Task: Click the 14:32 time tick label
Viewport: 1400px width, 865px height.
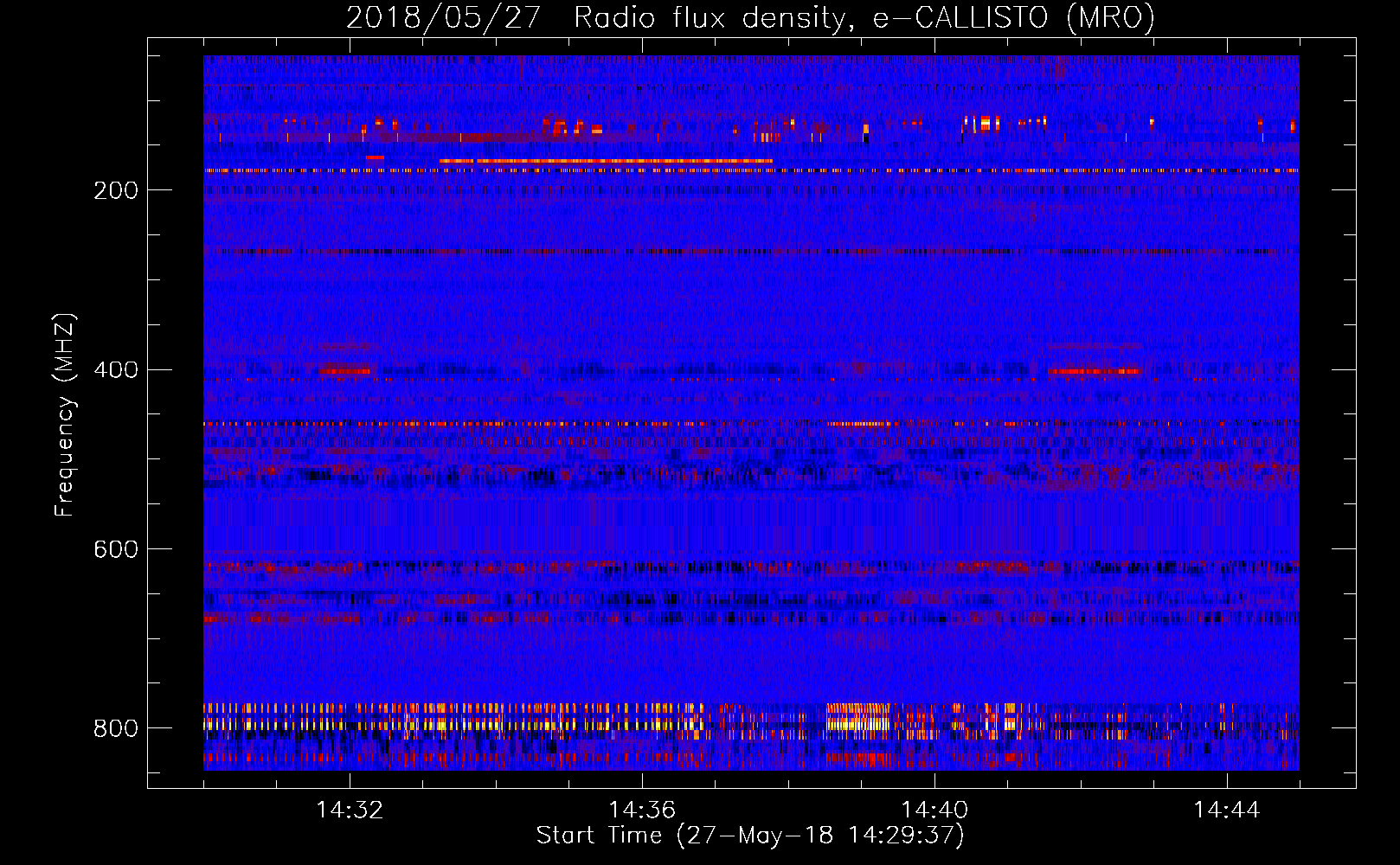Action: 350,811
